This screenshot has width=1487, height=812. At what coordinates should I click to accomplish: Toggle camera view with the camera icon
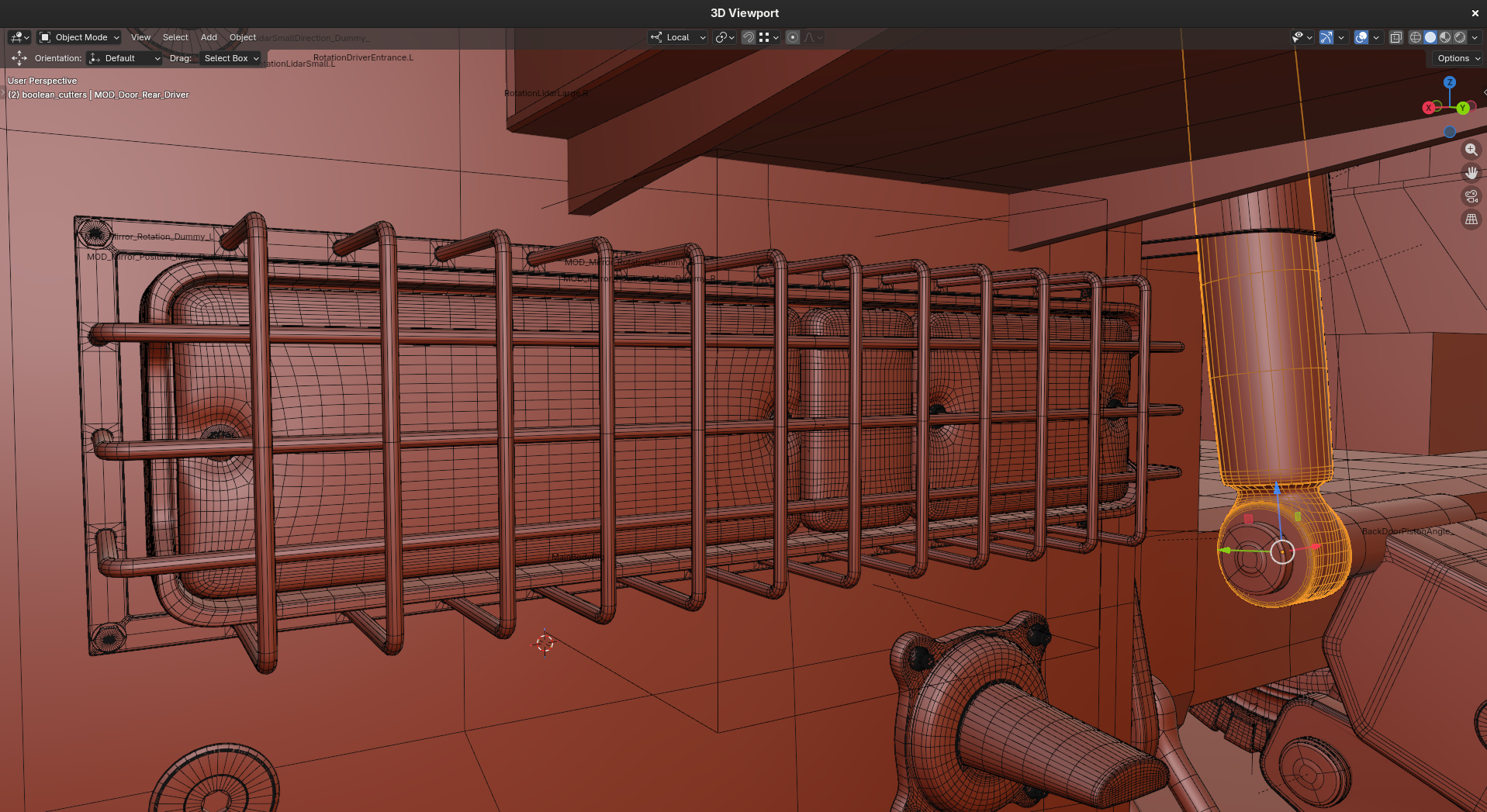[1471, 196]
